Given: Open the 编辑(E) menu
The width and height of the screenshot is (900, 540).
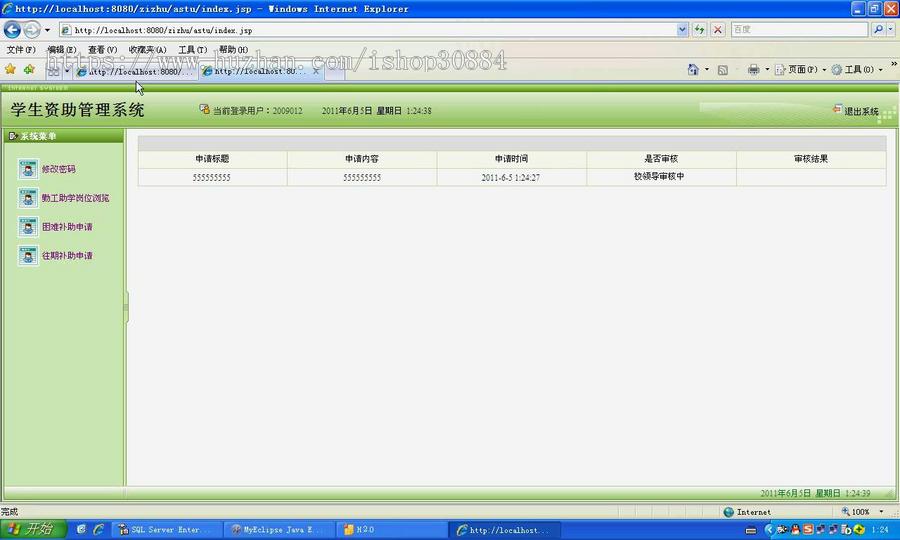Looking at the screenshot, I should pos(61,50).
